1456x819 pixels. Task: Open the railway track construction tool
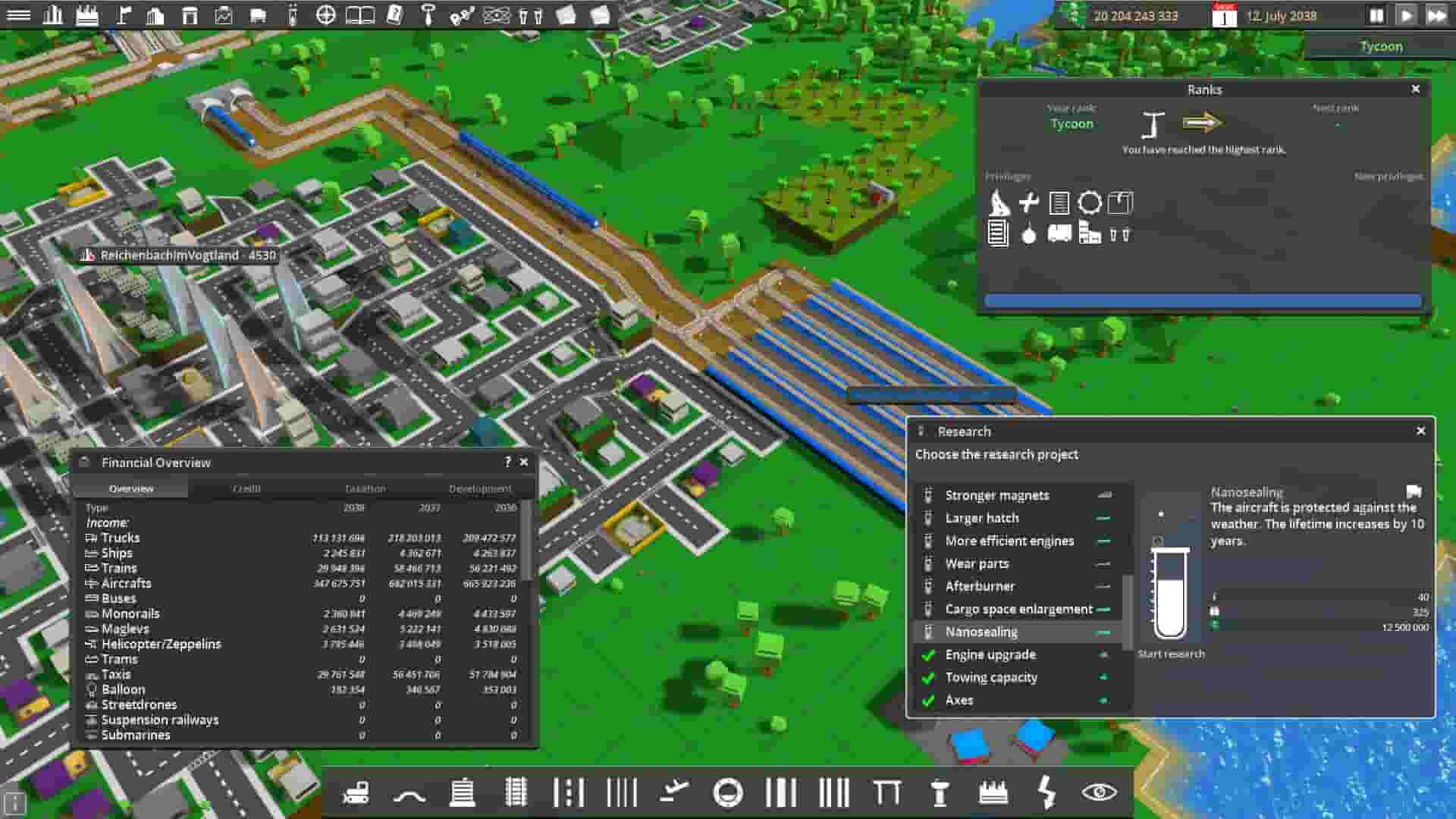514,794
